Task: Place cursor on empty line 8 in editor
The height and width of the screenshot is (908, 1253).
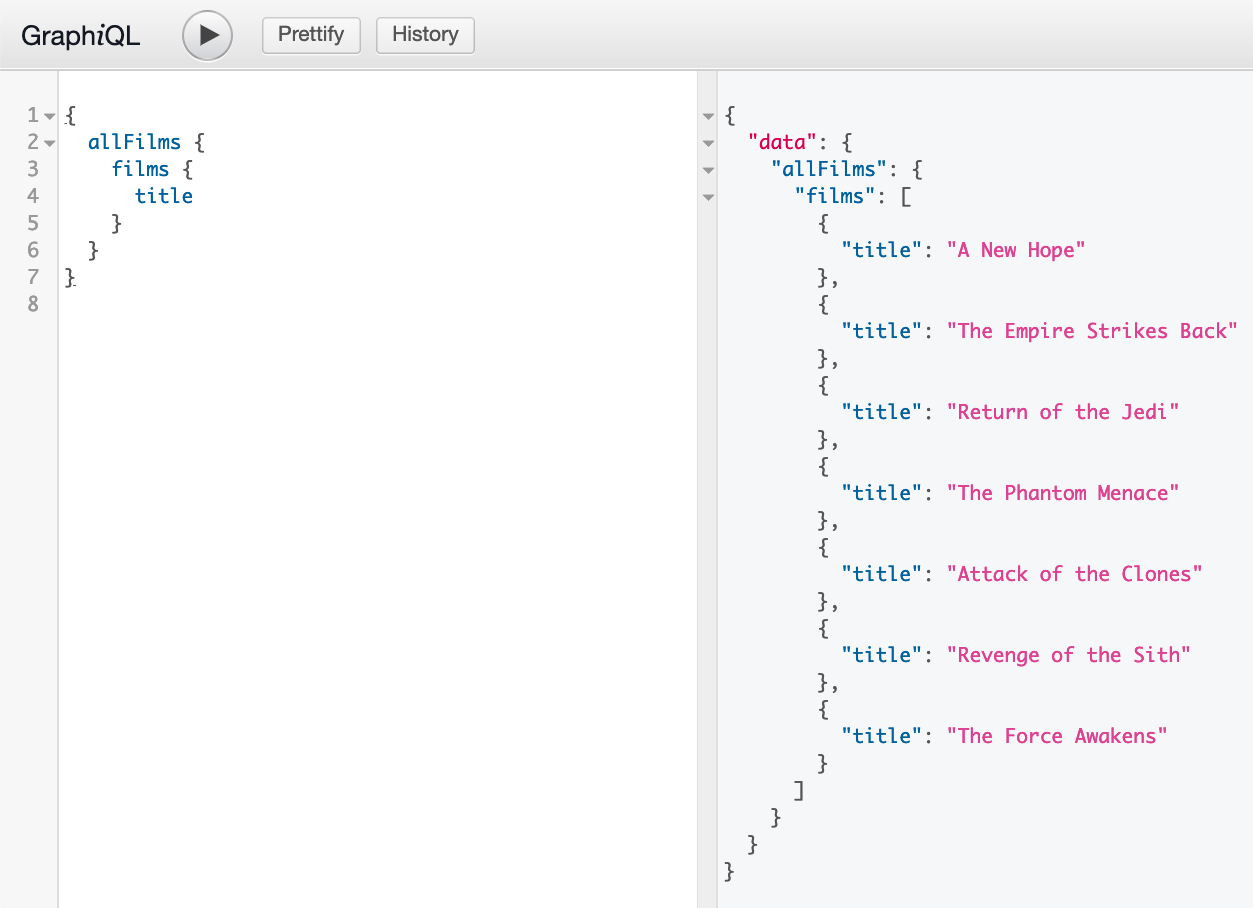Action: coord(377,304)
